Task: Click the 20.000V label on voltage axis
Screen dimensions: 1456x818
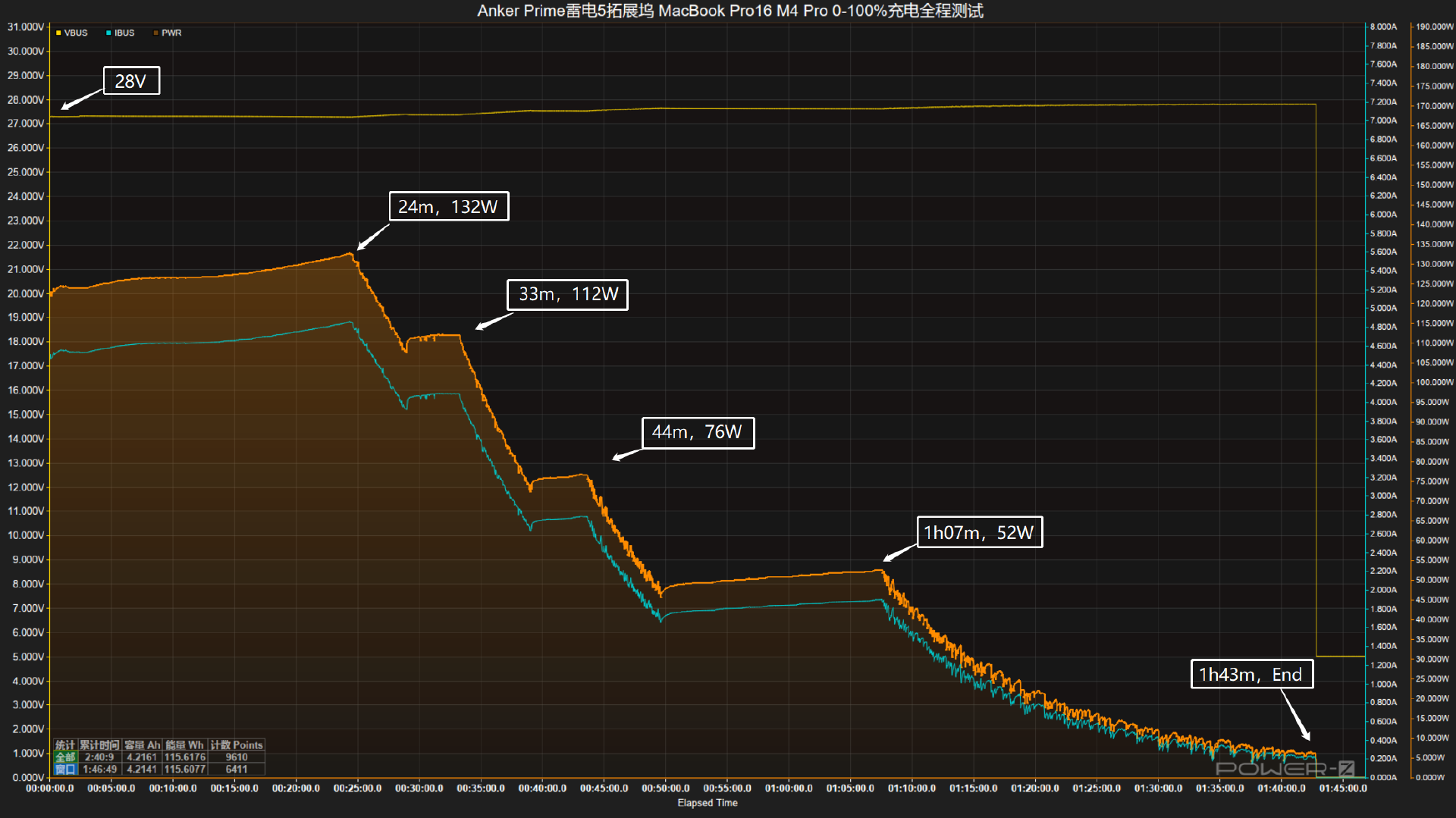Action: pyautogui.click(x=26, y=293)
